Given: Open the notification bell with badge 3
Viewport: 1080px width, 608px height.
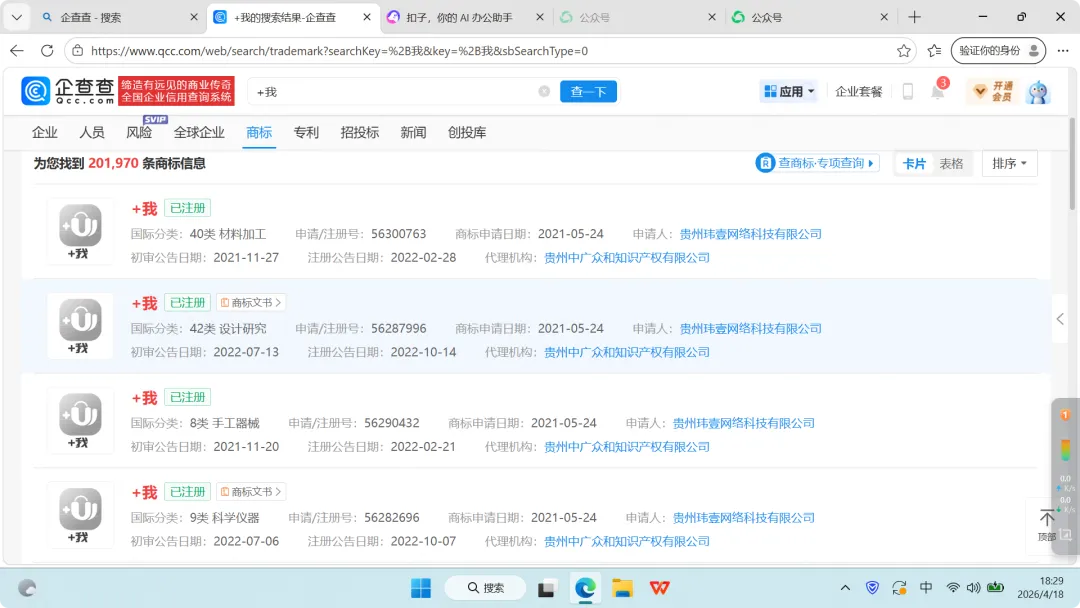Looking at the screenshot, I should (x=938, y=91).
